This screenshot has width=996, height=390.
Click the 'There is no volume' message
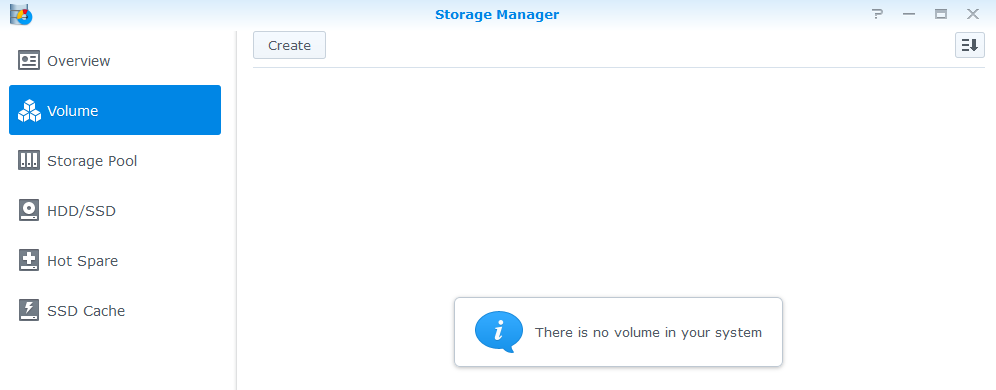point(648,332)
